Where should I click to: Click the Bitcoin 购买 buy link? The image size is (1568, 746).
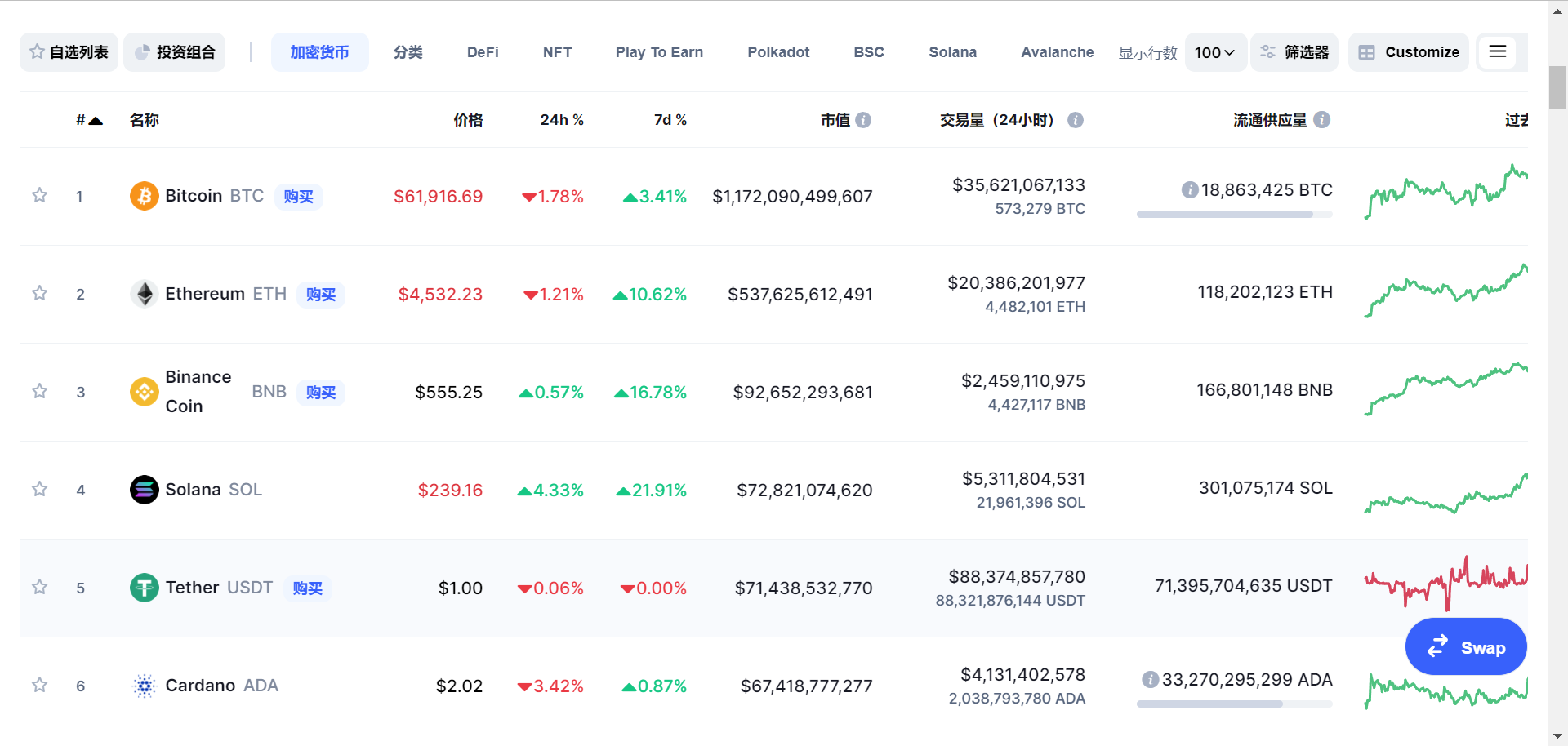299,197
